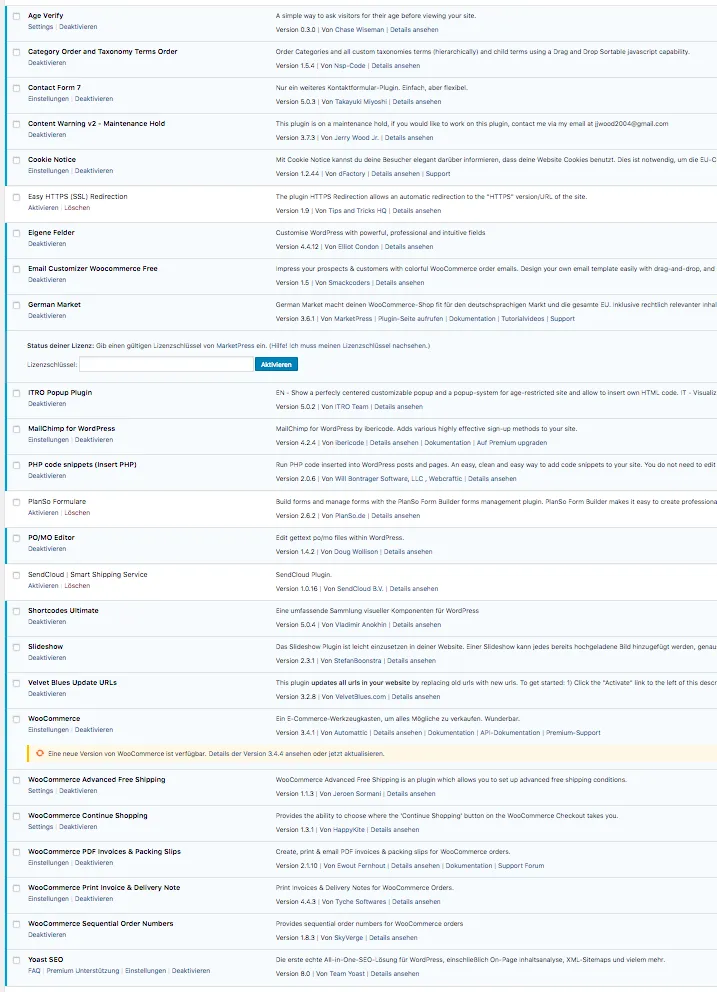This screenshot has width=717, height=992.
Task: Click the 'Status deiner Lizenz:' label
Action: pos(61,346)
